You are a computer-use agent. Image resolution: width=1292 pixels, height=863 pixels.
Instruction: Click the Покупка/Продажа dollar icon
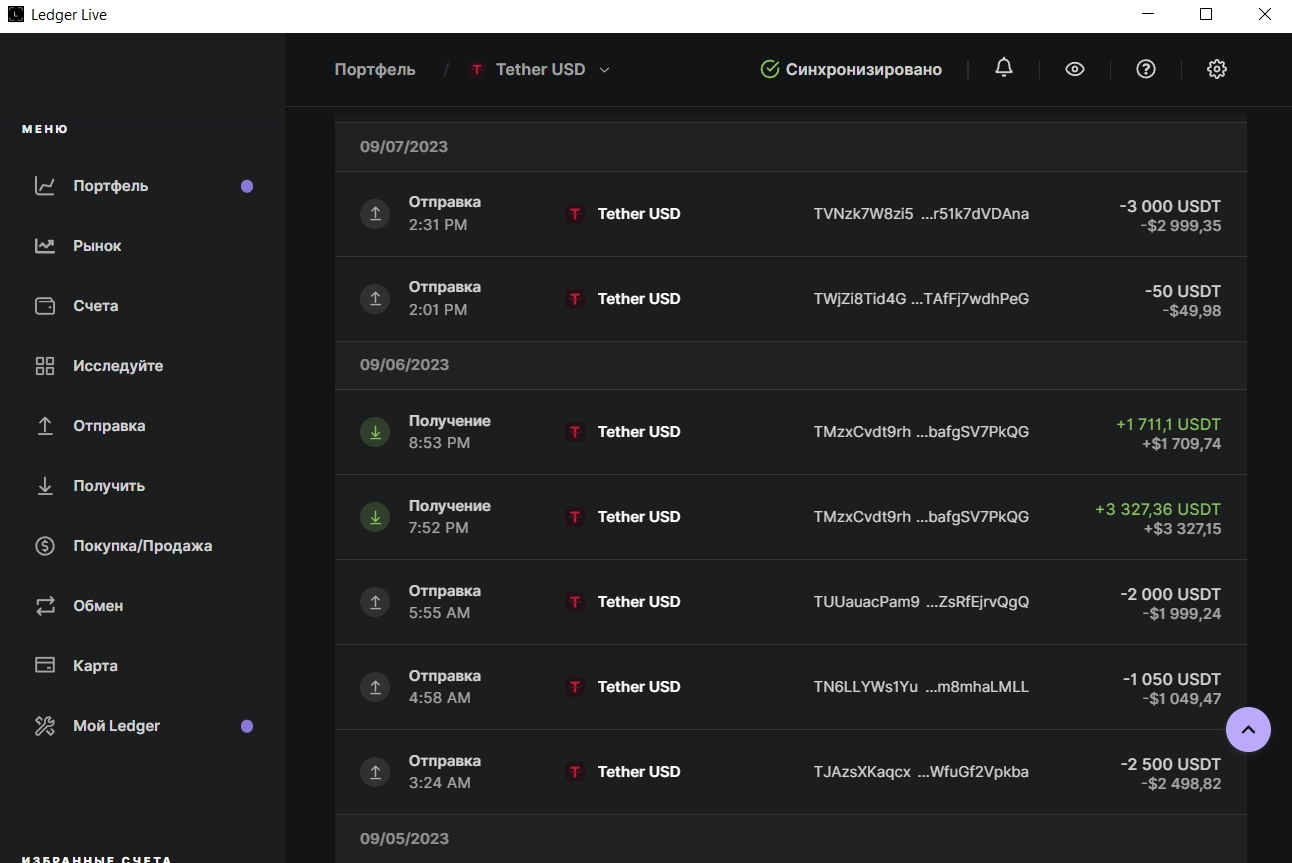point(45,546)
